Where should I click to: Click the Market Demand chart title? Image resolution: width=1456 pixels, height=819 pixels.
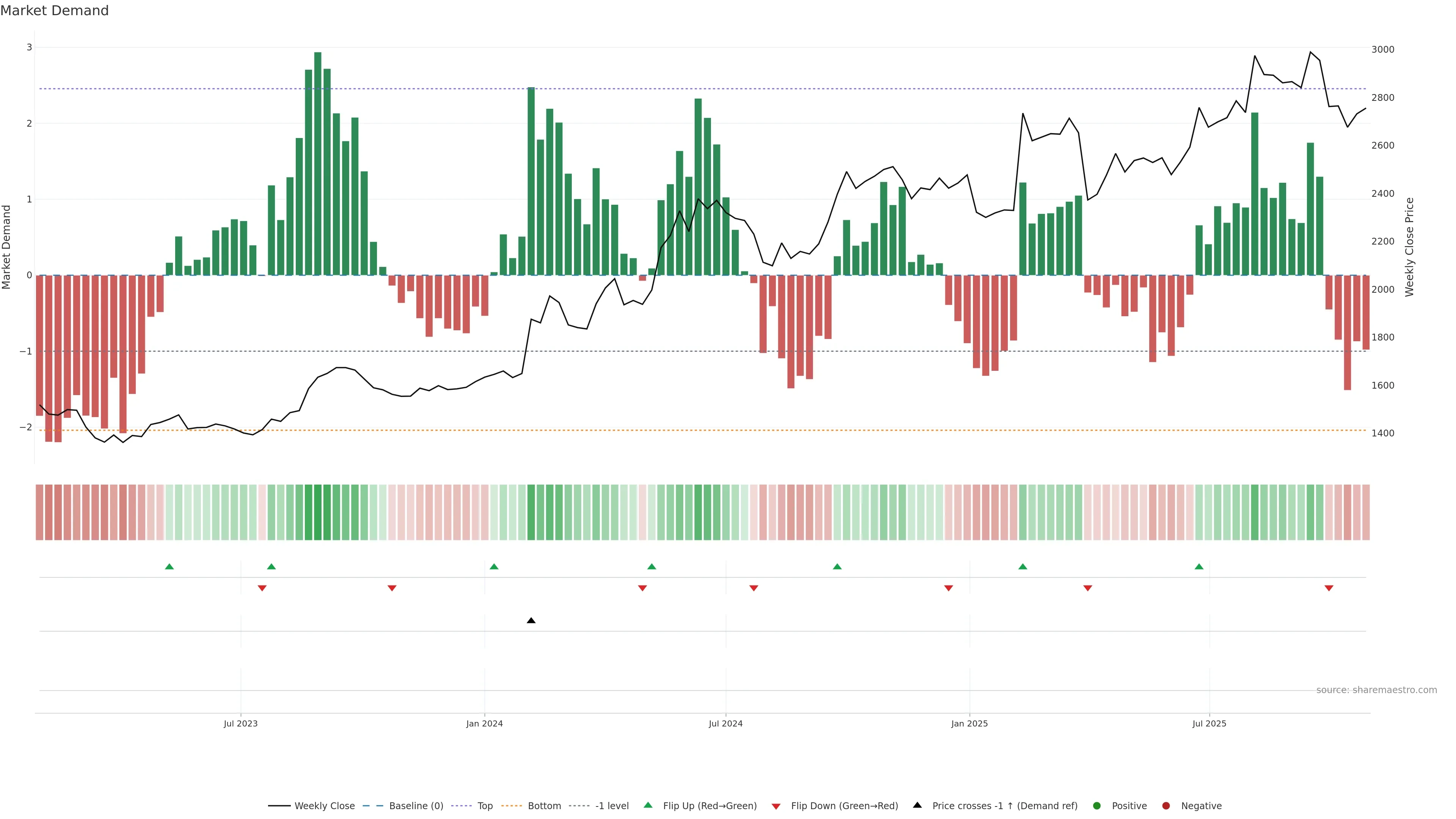click(x=54, y=11)
